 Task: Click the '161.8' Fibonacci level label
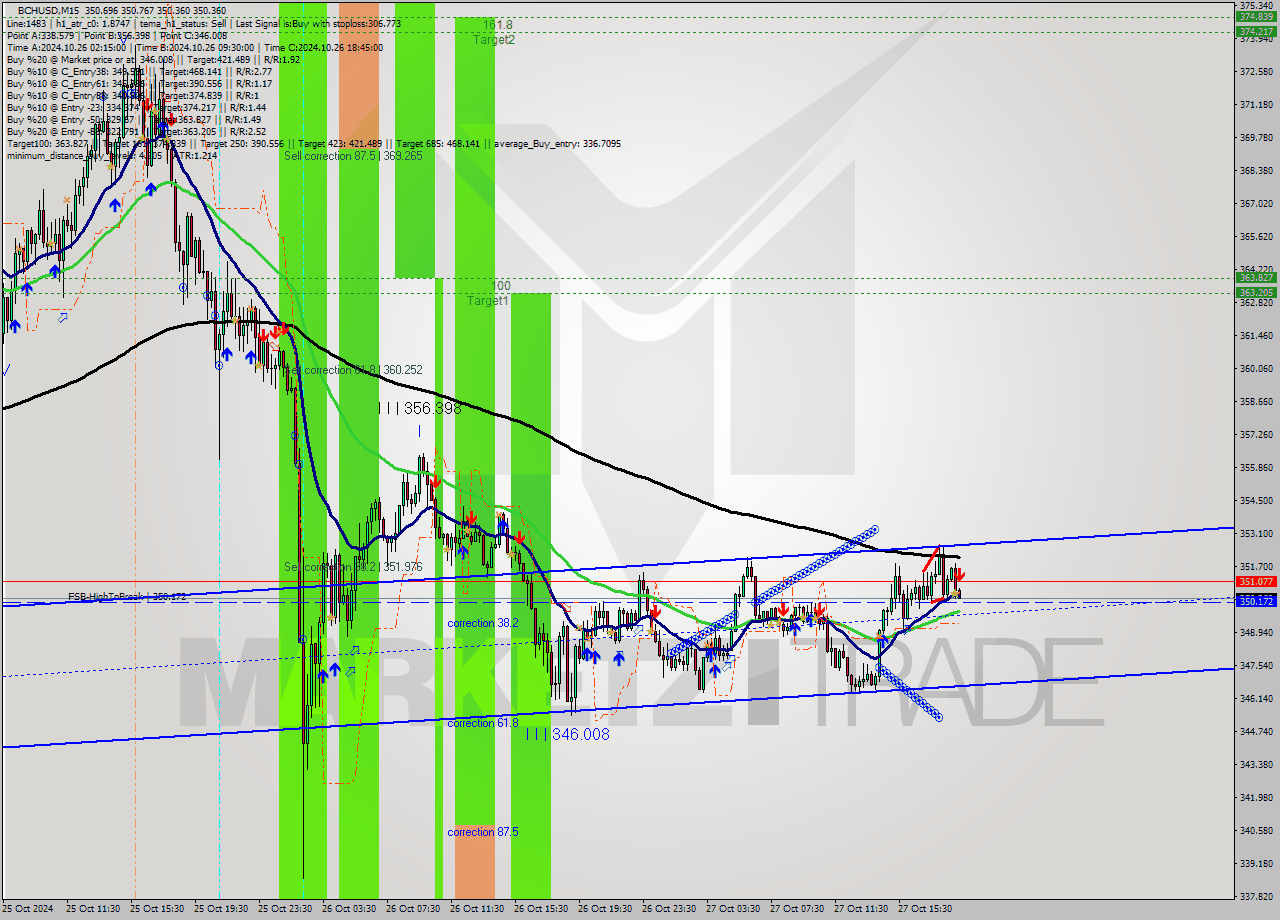[x=497, y=25]
